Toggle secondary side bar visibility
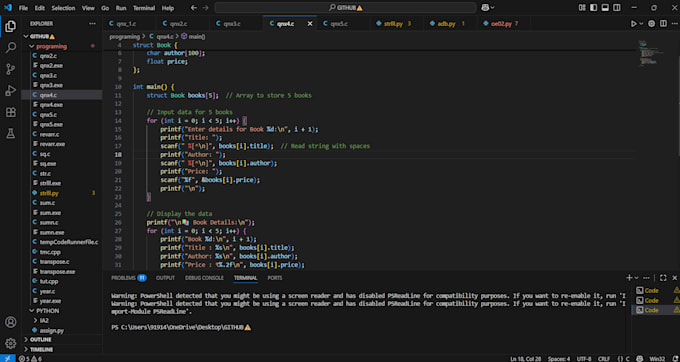The image size is (680, 362). (617, 8)
